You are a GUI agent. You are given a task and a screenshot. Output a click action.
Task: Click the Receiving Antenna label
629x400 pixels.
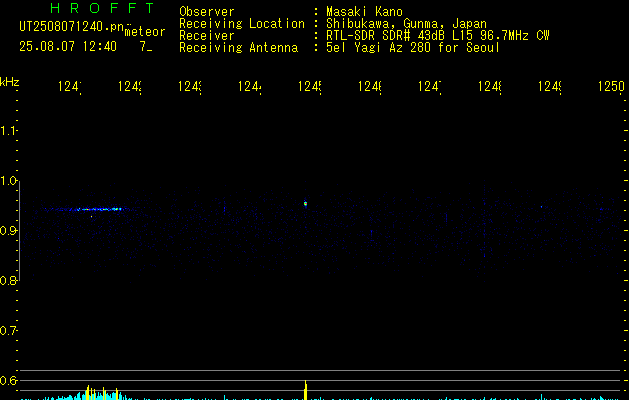click(239, 48)
